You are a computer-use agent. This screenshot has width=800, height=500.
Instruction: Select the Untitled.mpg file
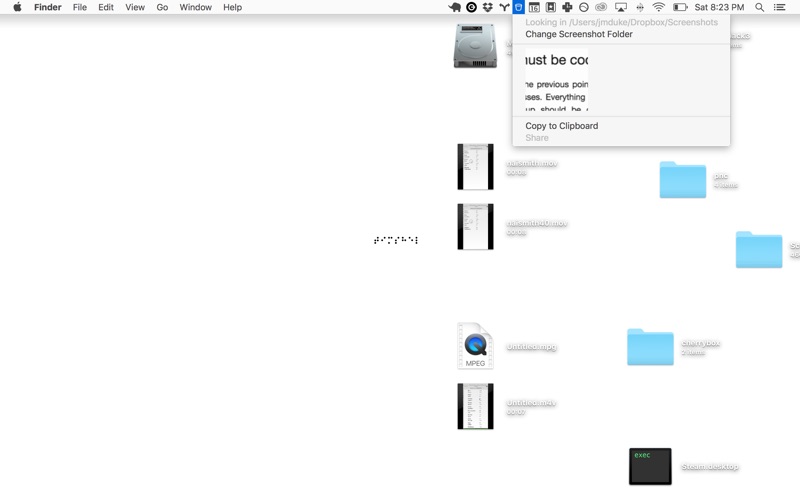475,346
